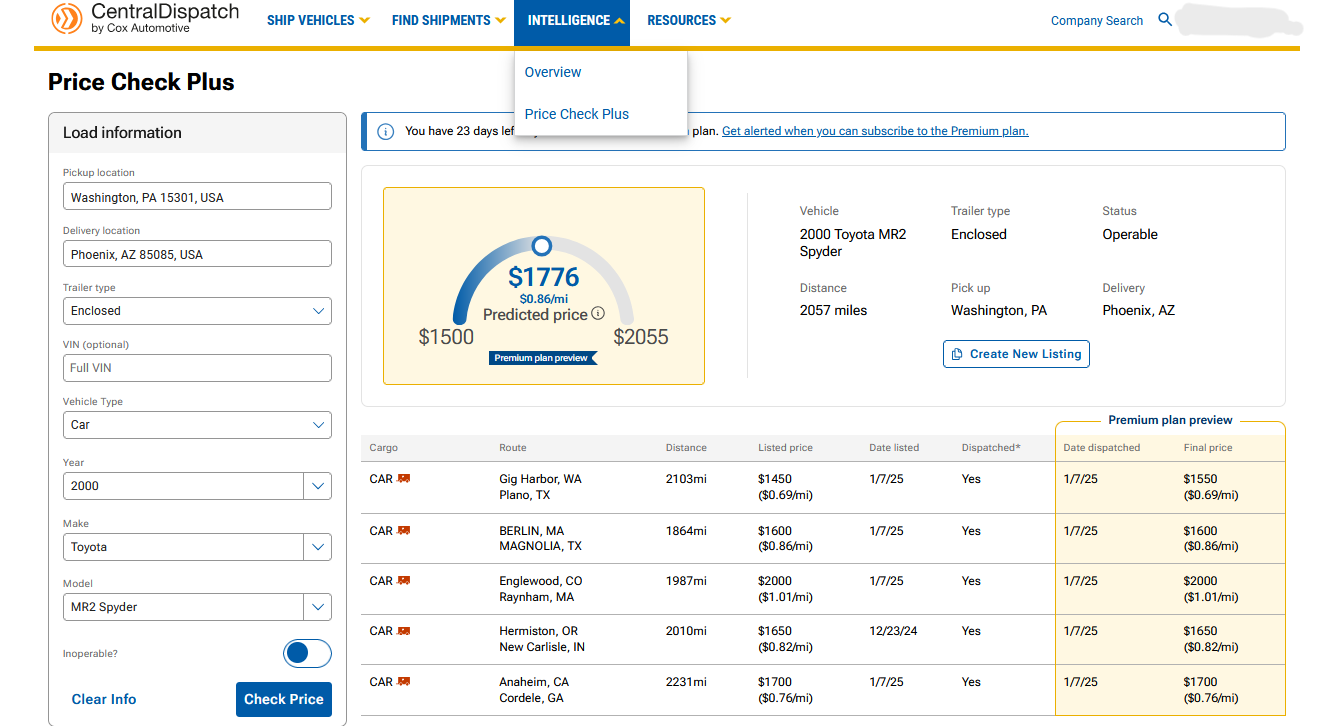The image size is (1338, 726).
Task: Click the Distance column header
Action: [686, 448]
